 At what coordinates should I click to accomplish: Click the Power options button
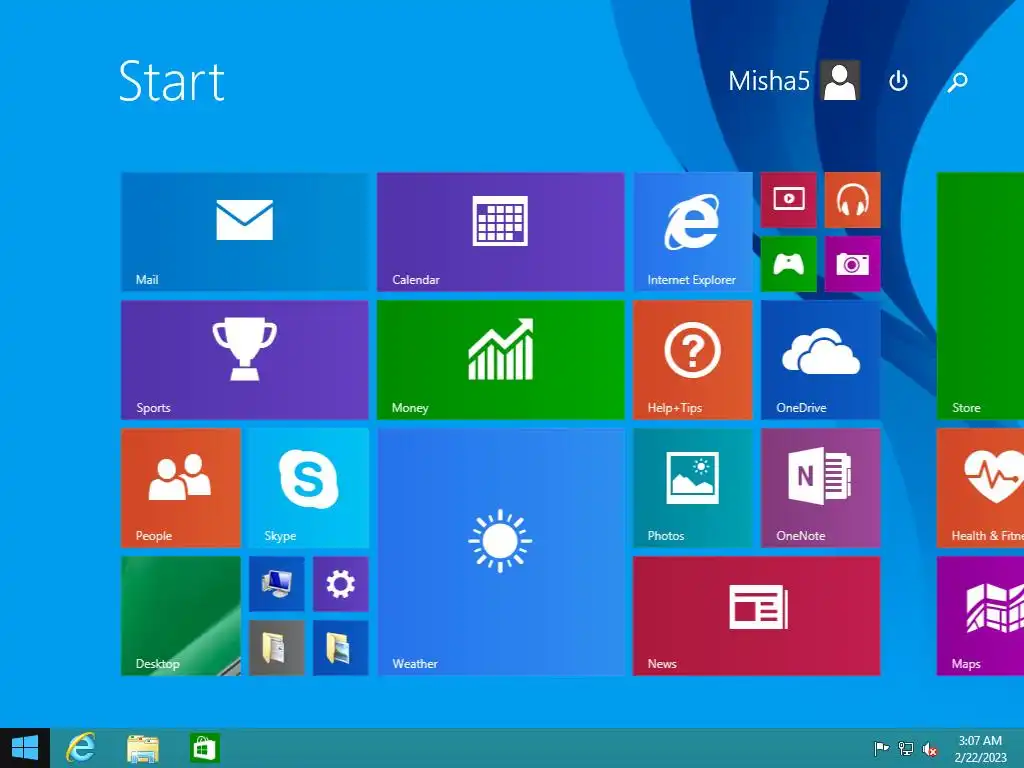pyautogui.click(x=899, y=81)
